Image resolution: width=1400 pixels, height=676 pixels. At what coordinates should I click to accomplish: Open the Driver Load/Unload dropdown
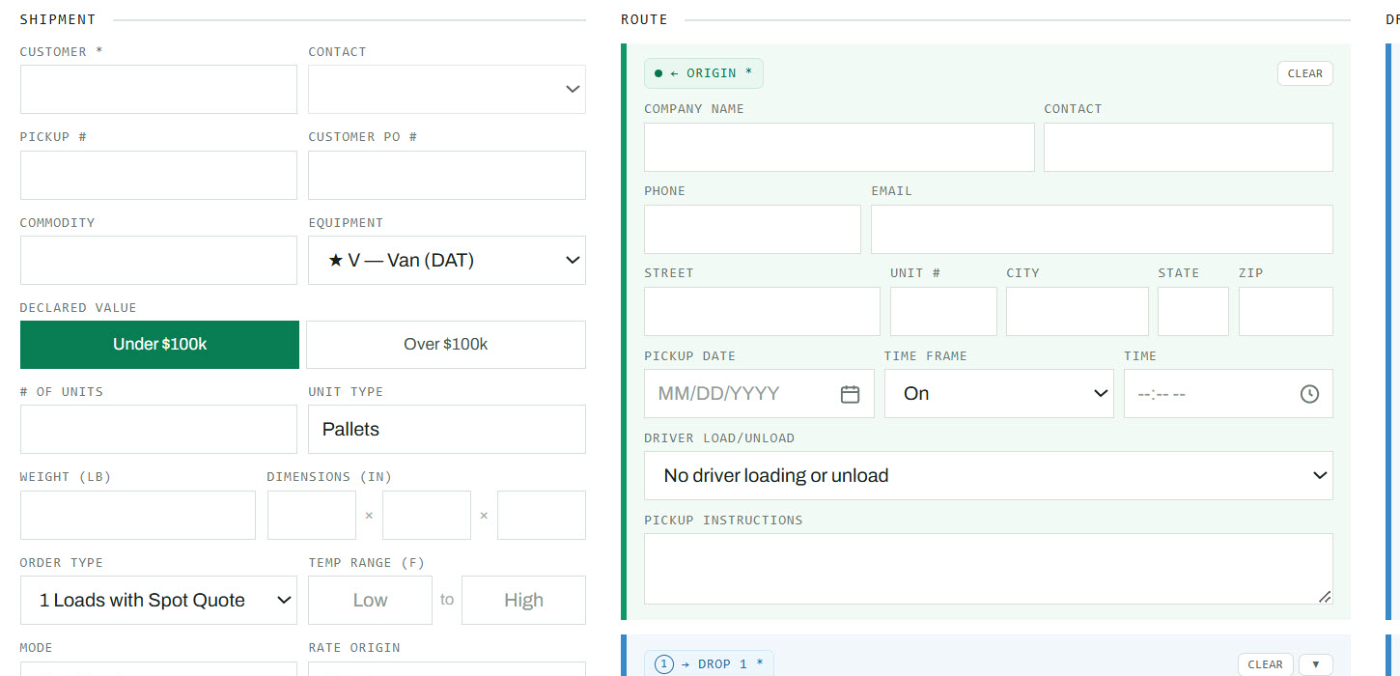pos(988,476)
